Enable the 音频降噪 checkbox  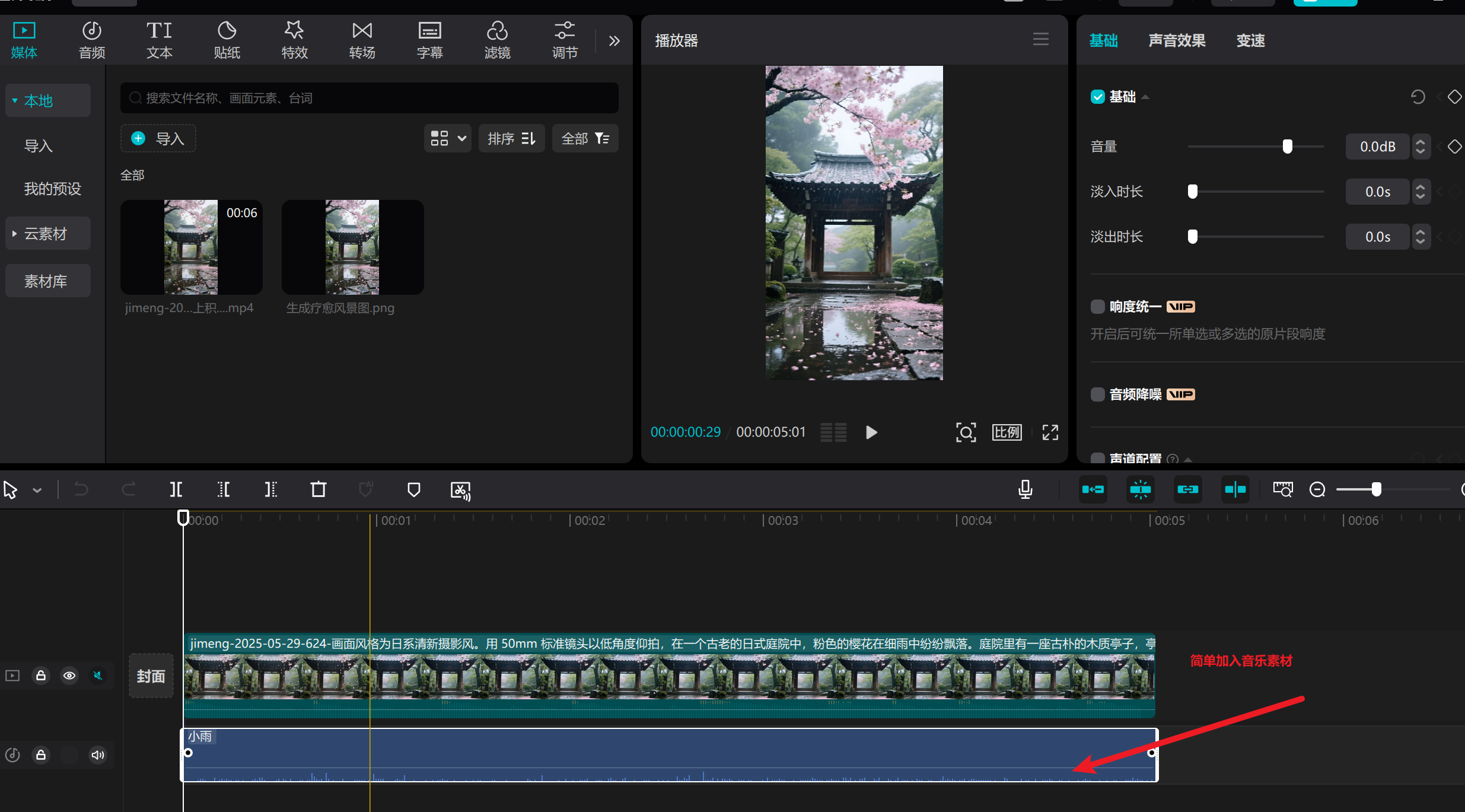pos(1097,394)
